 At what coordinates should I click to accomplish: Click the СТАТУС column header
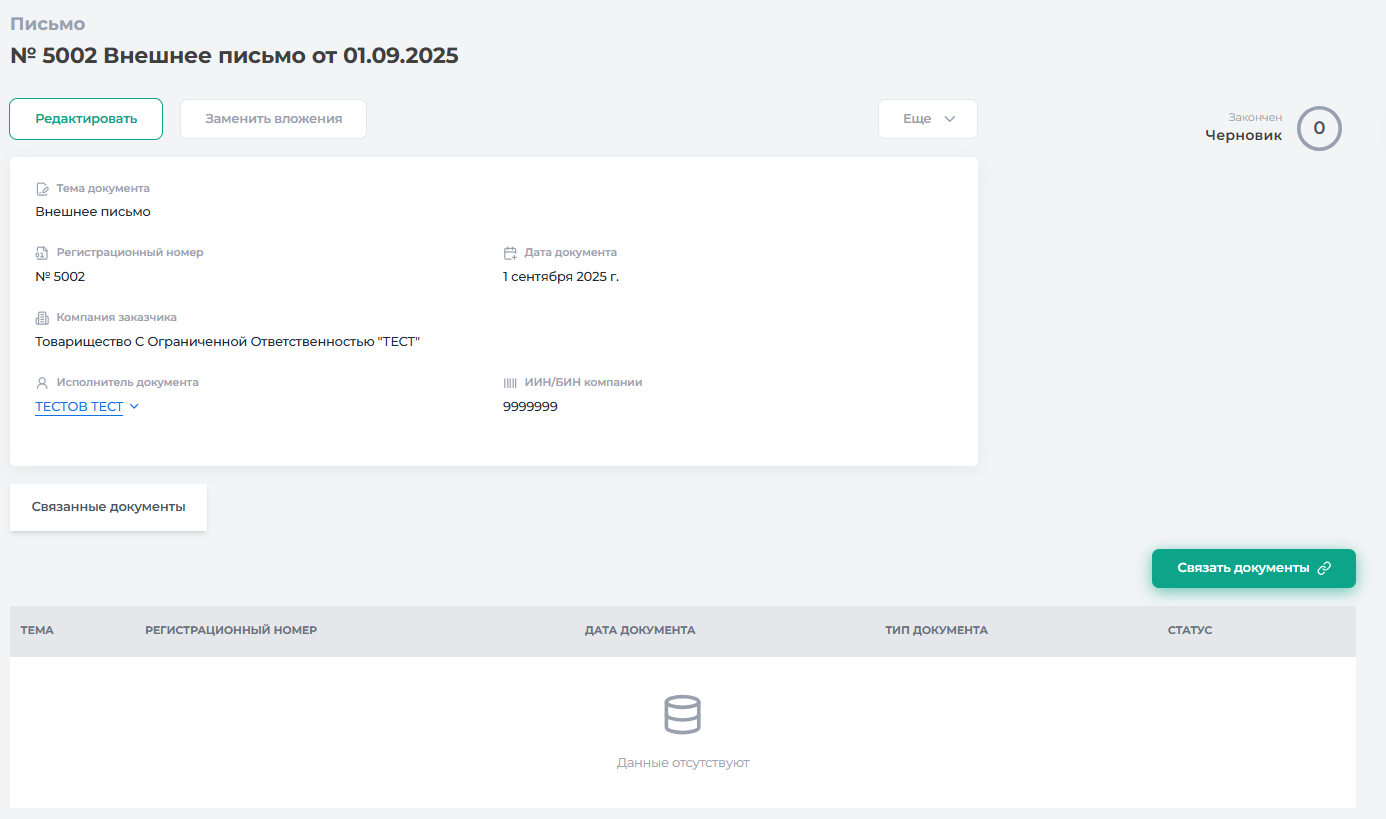[x=1189, y=630]
